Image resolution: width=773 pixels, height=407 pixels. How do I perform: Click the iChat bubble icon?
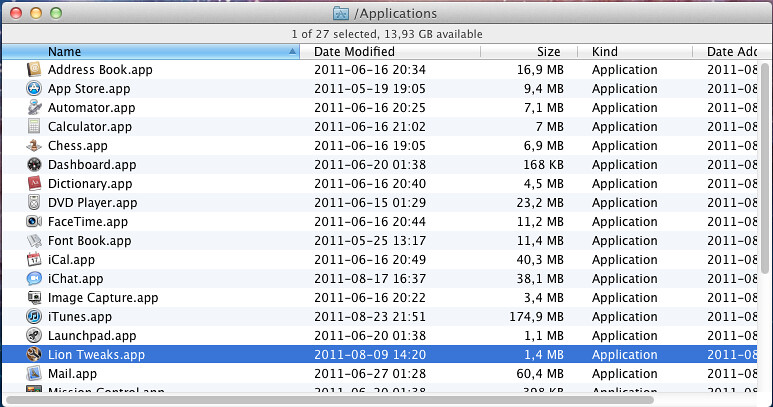coord(34,278)
